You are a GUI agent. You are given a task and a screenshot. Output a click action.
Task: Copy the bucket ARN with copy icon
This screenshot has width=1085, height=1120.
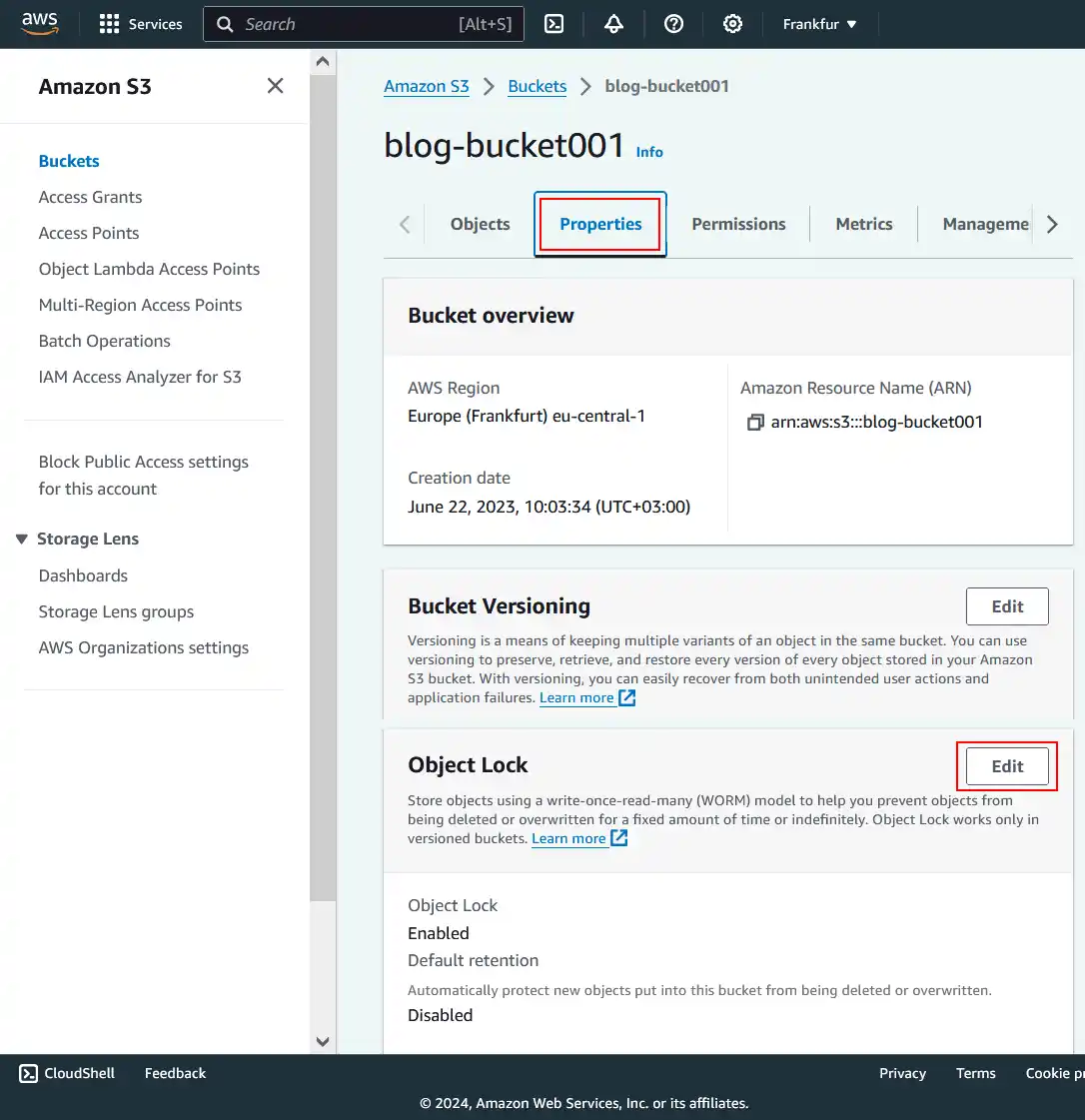click(x=755, y=423)
